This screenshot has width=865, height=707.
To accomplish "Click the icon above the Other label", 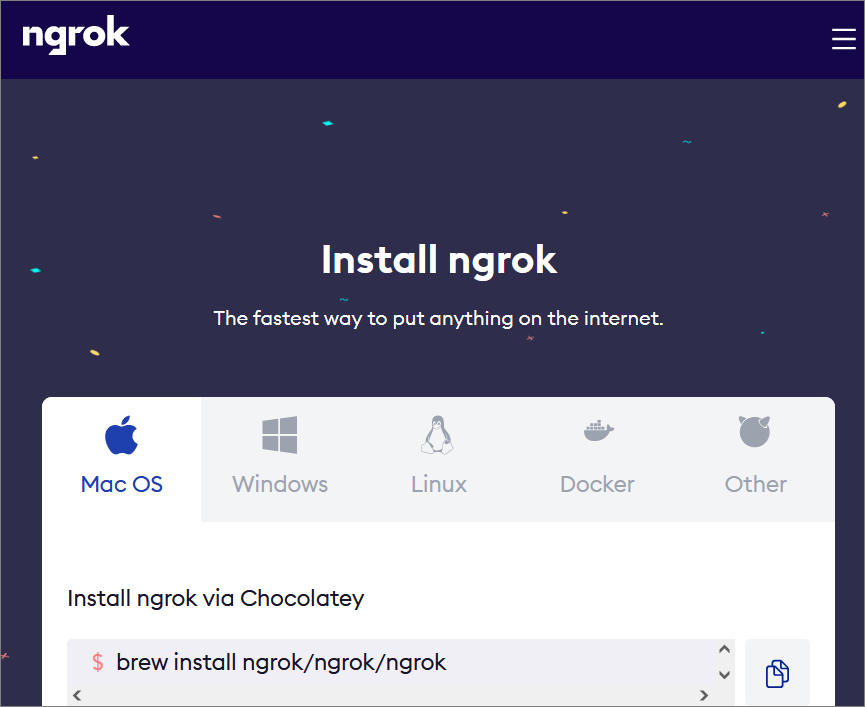I will [755, 432].
